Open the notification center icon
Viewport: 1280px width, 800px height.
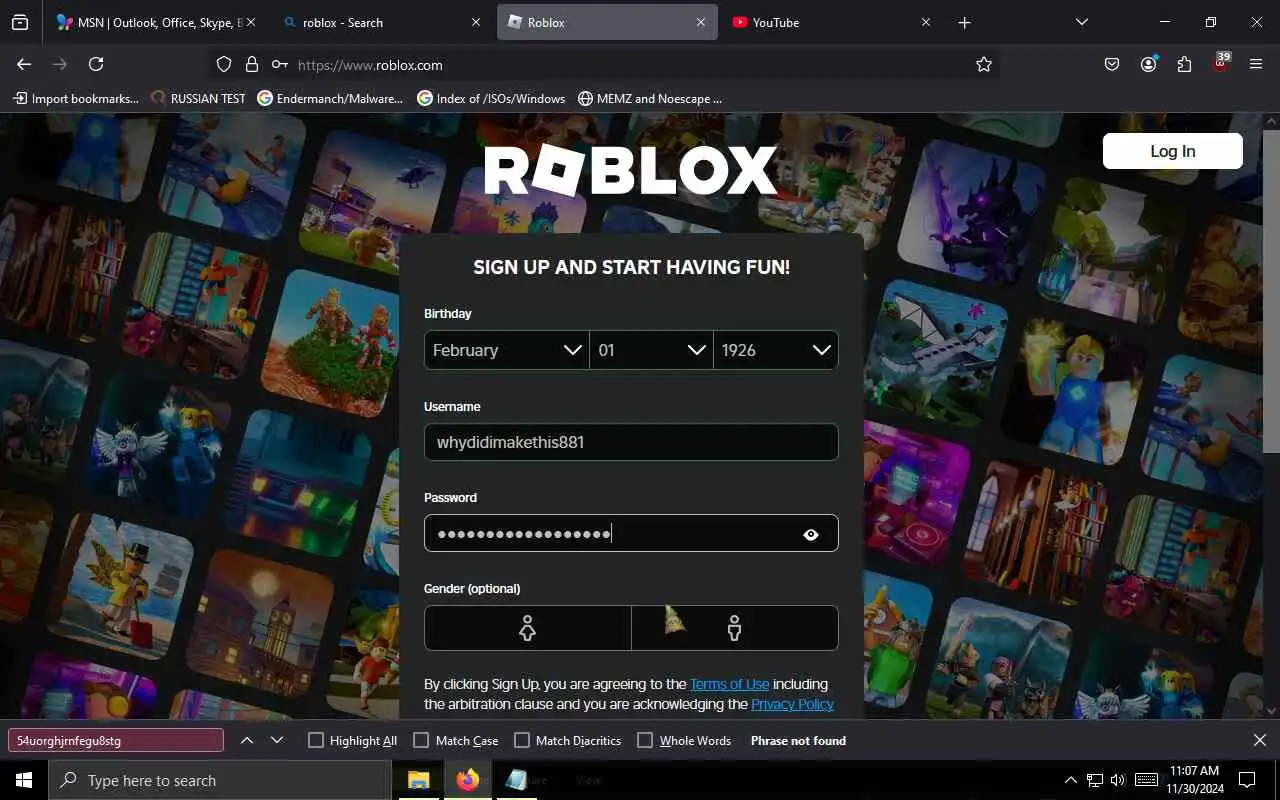(1247, 780)
